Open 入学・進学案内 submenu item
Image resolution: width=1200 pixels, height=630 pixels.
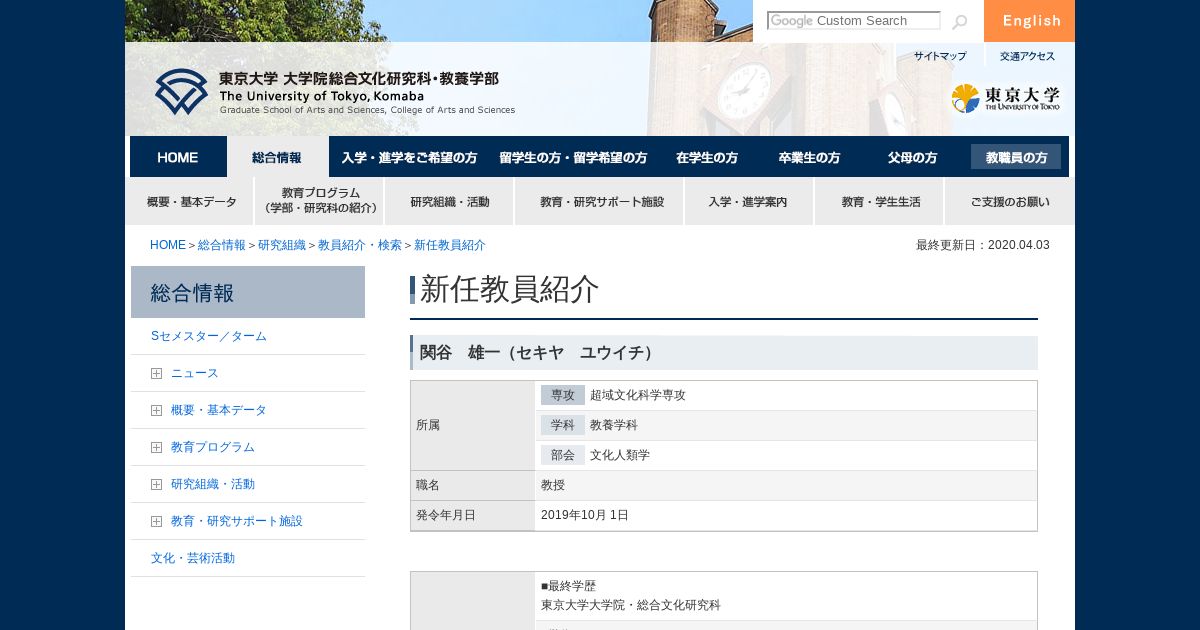[x=748, y=201]
